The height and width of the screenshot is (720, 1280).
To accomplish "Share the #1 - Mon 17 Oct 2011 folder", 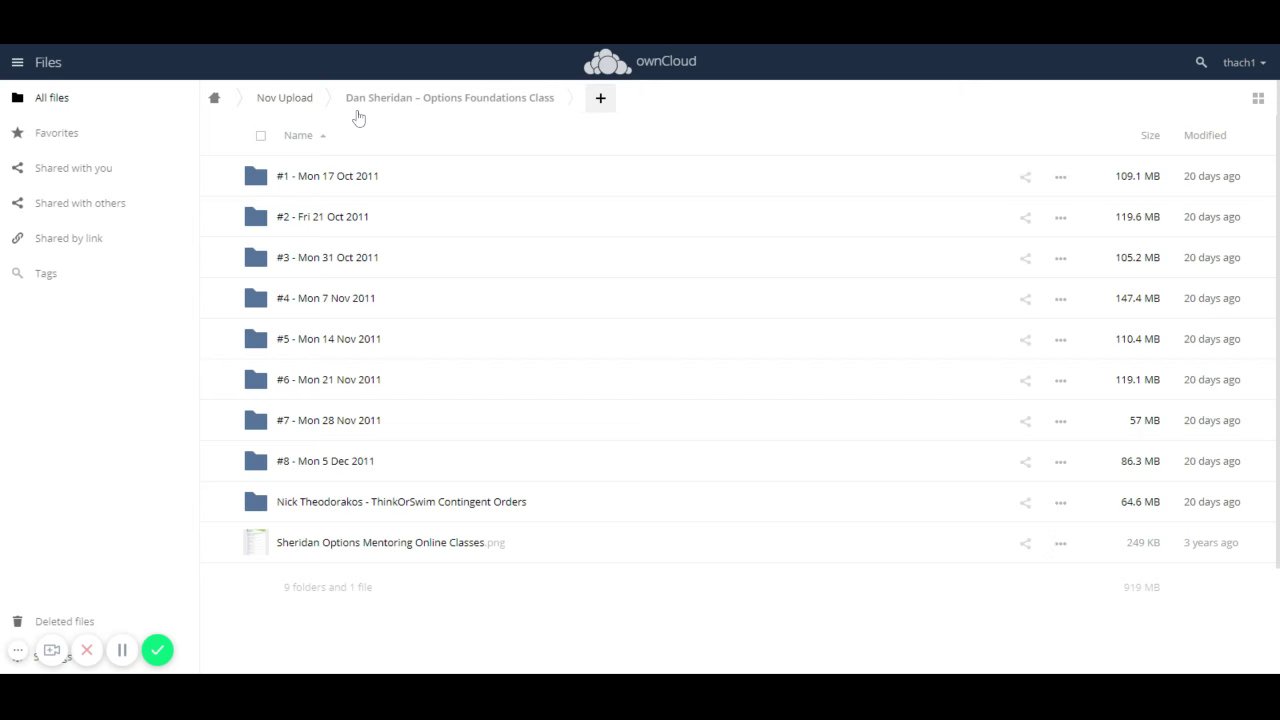I will click(x=1025, y=177).
